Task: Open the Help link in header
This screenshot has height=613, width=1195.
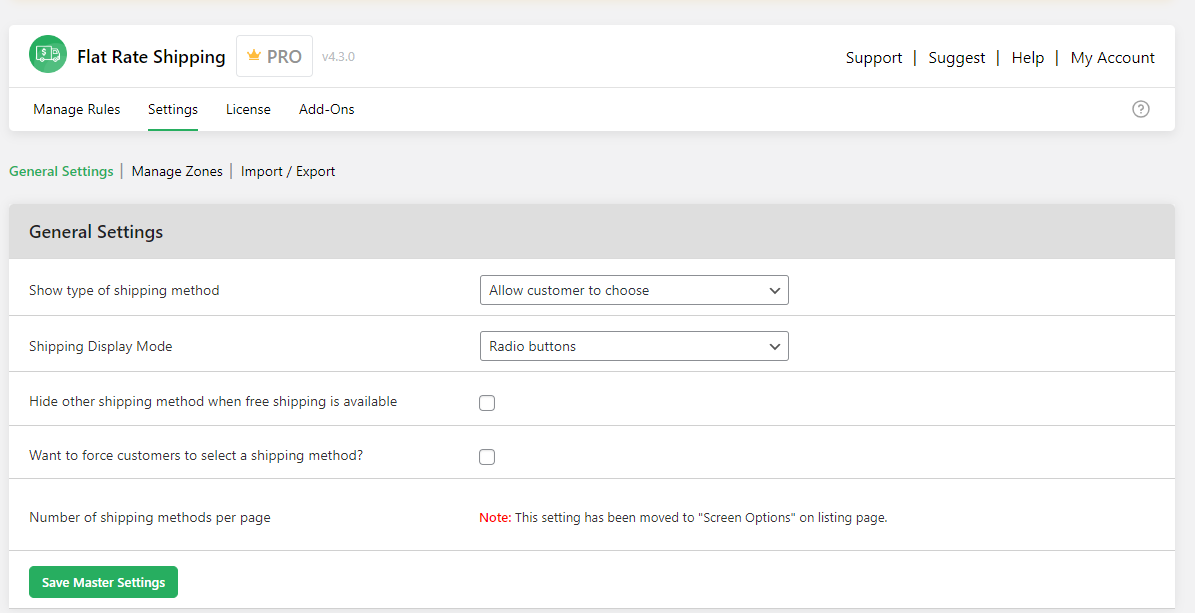Action: pos(1027,58)
